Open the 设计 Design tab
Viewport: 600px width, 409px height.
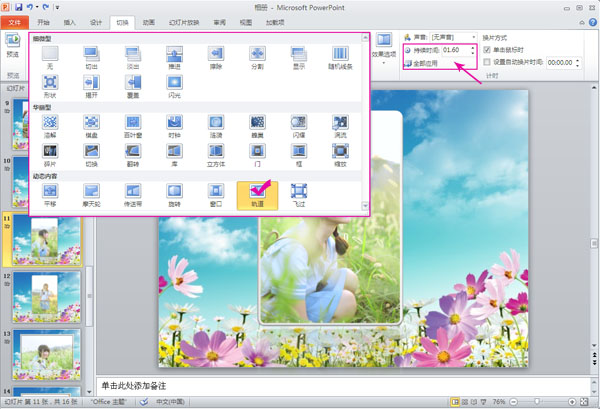(x=96, y=23)
